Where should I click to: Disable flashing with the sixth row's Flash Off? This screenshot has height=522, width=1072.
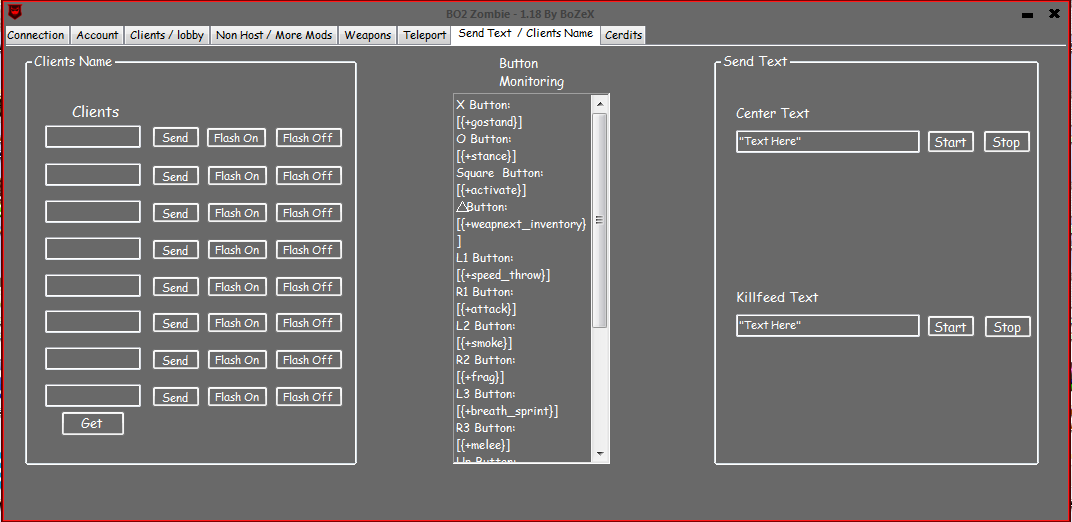(308, 322)
